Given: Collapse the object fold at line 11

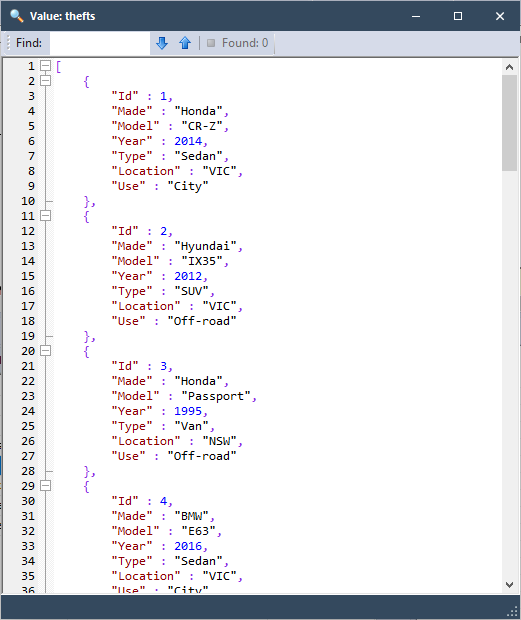Looking at the screenshot, I should pyautogui.click(x=46, y=216).
